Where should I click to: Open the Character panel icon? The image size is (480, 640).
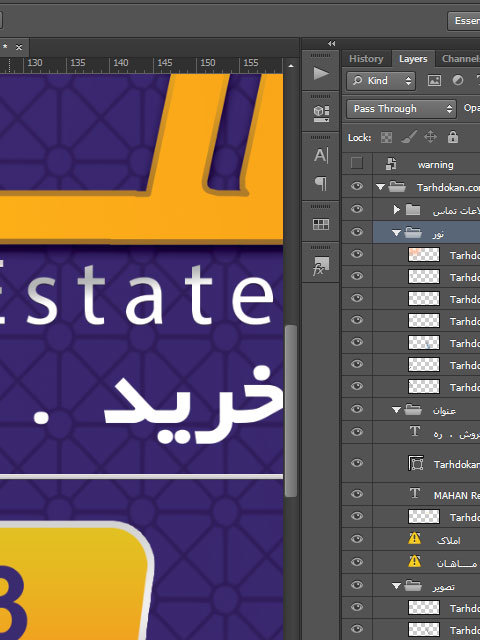(x=321, y=156)
